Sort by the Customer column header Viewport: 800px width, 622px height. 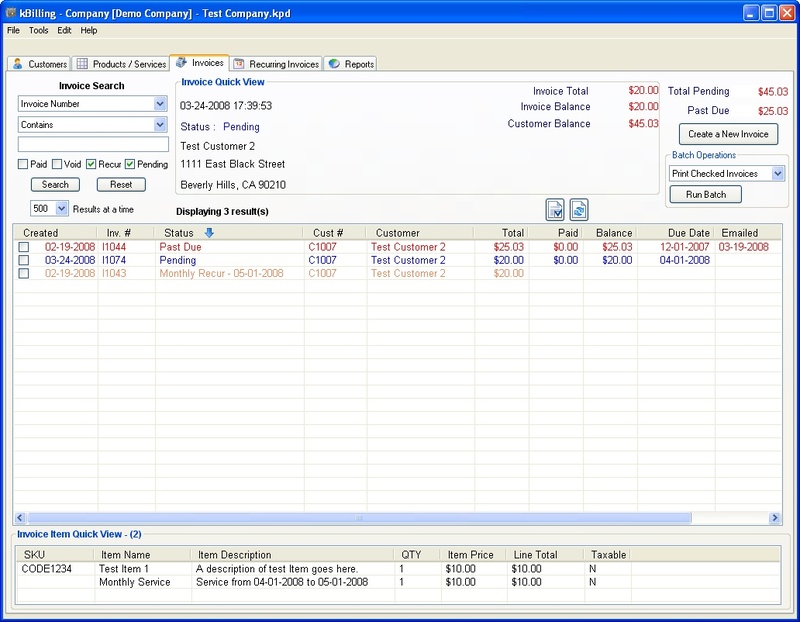coord(420,233)
